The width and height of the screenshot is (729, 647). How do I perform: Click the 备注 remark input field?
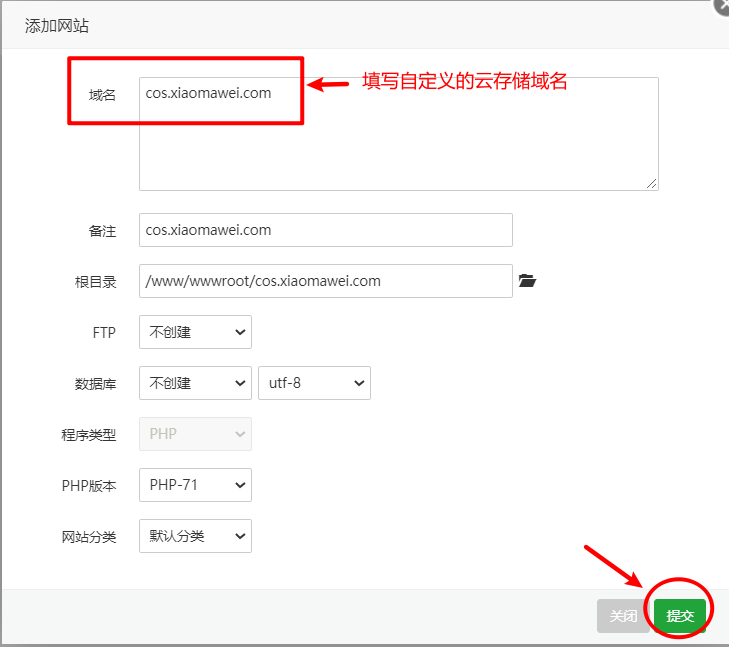(x=326, y=230)
